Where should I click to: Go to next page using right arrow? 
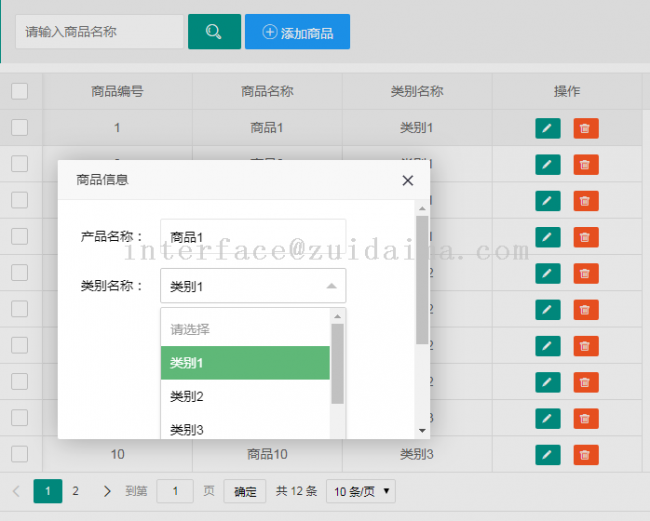point(107,491)
